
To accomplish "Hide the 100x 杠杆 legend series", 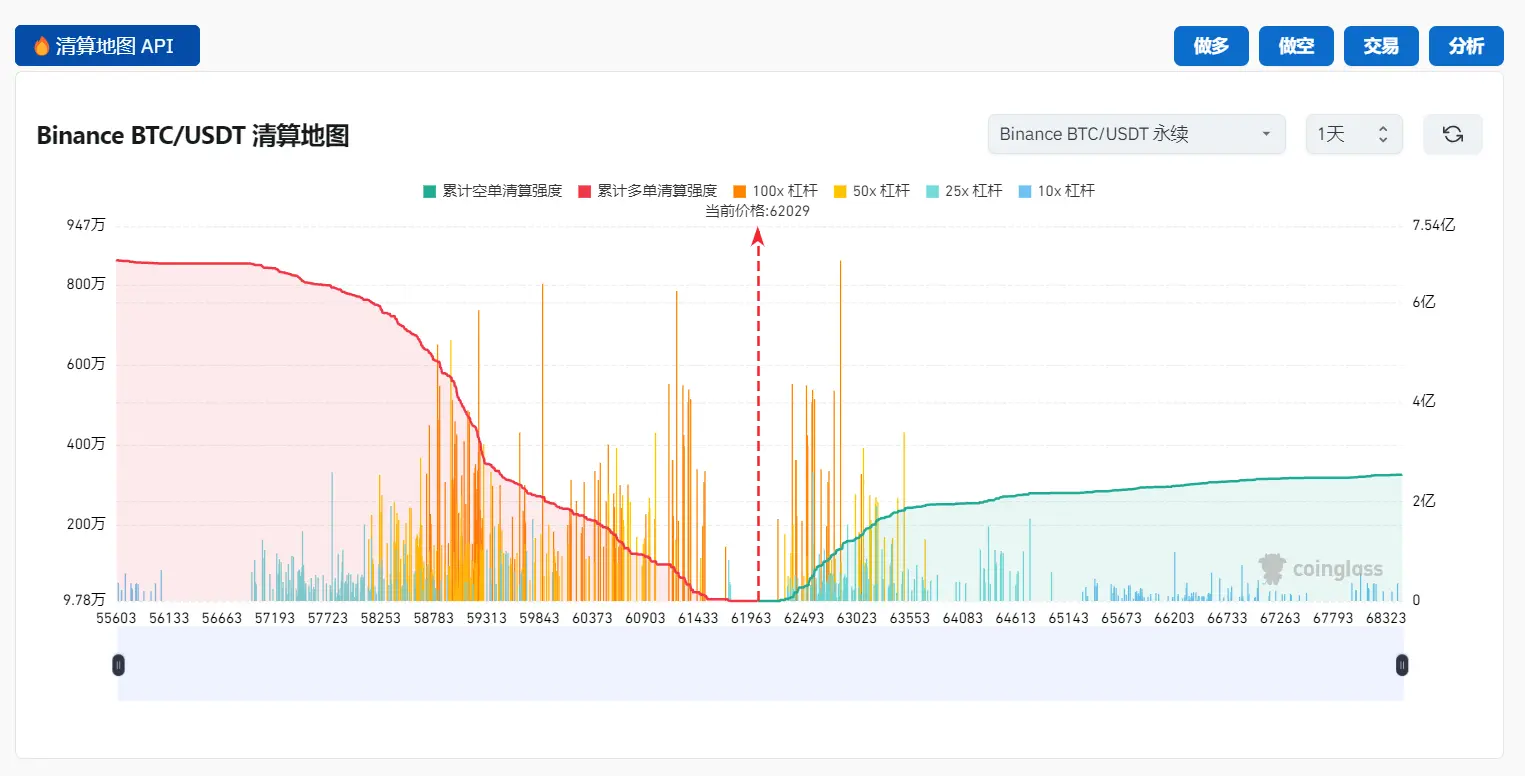I will [775, 190].
